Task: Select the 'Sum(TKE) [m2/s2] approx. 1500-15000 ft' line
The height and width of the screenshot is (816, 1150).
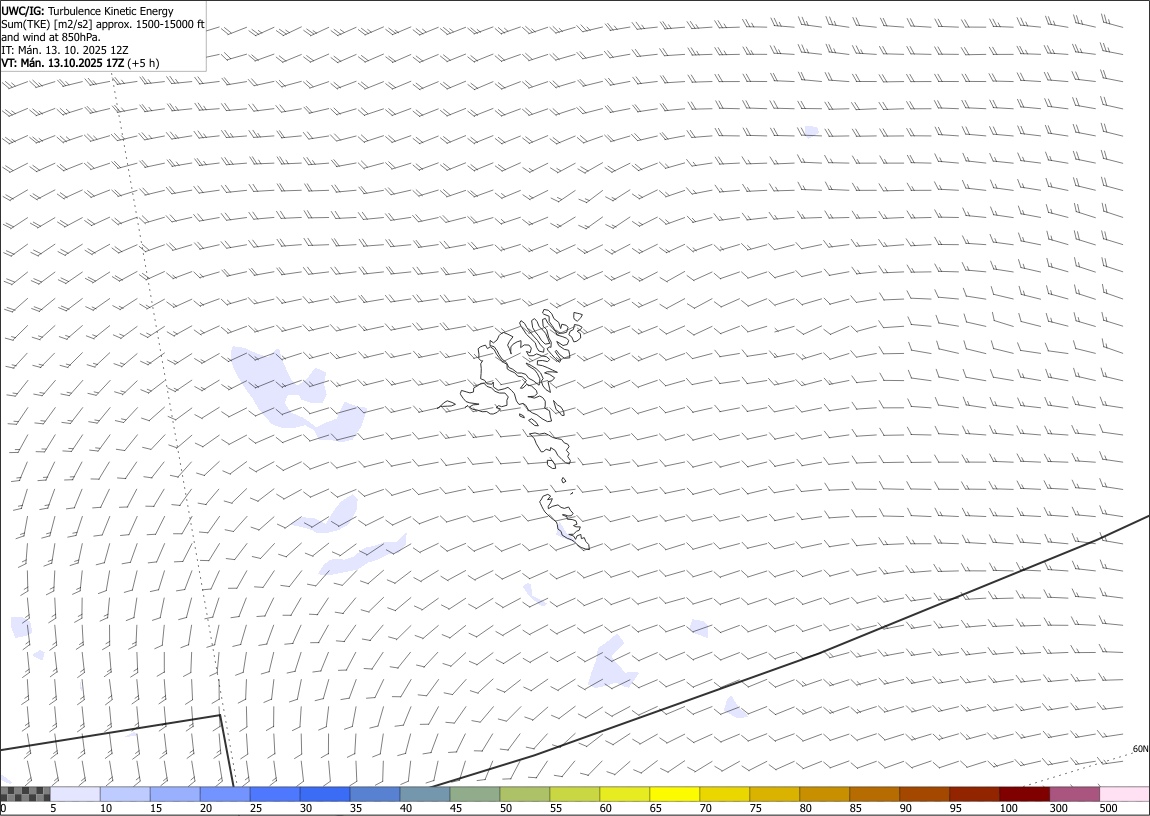Action: pyautogui.click(x=103, y=24)
